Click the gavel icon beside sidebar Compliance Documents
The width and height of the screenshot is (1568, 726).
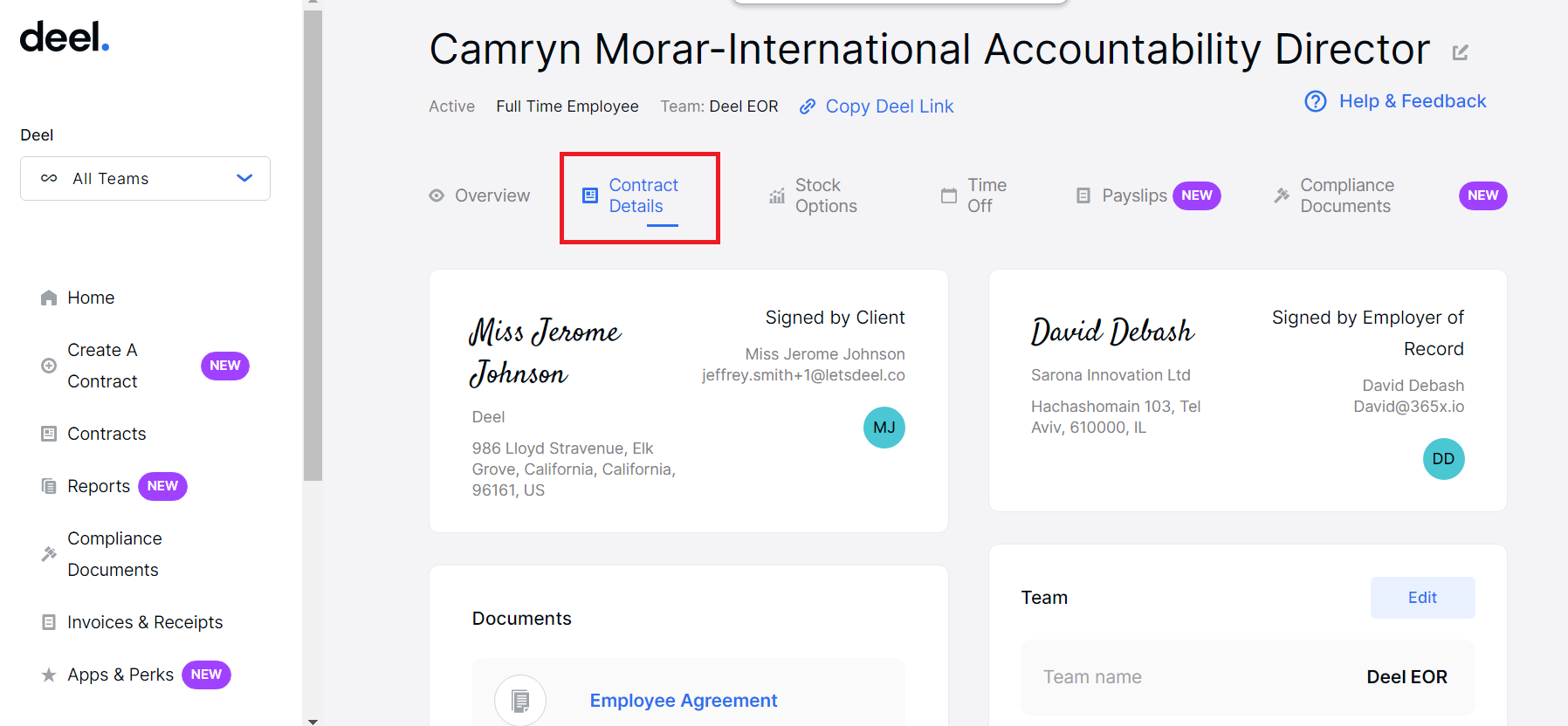pos(49,554)
